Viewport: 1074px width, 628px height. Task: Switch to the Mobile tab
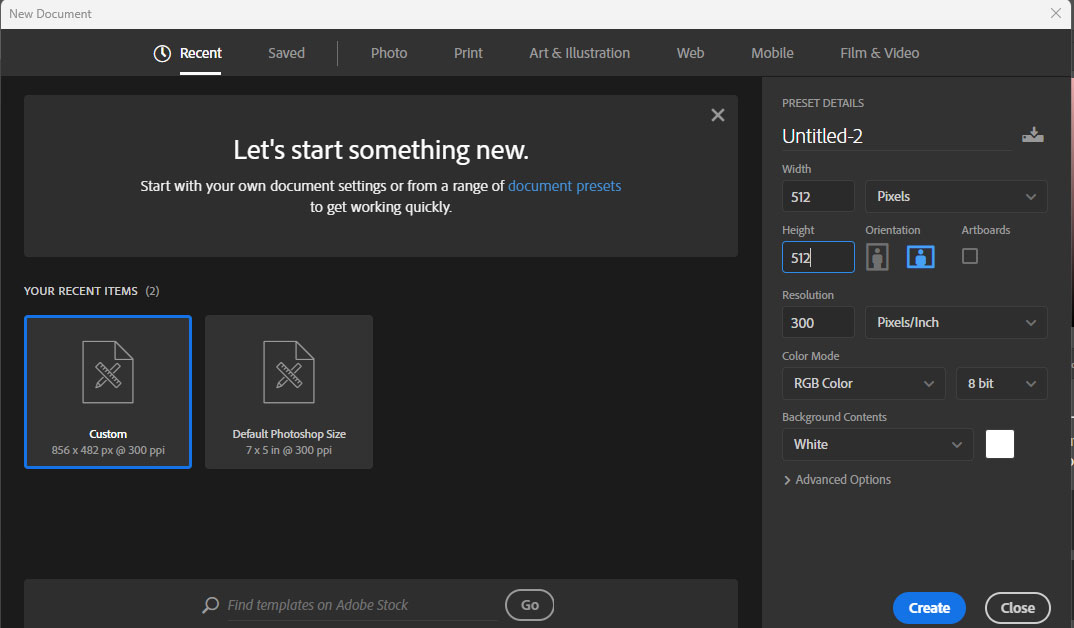click(x=772, y=53)
